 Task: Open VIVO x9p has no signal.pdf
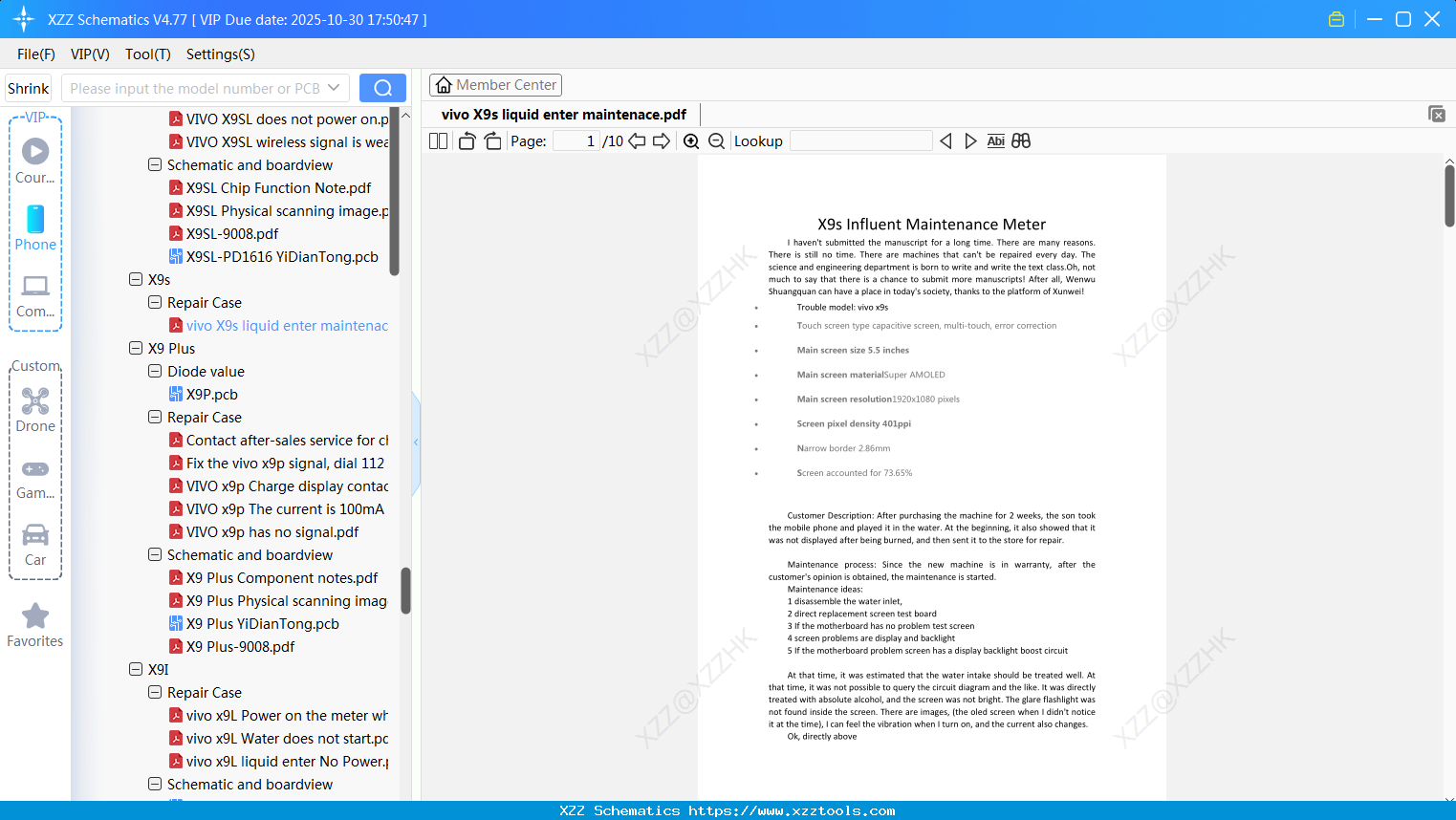[264, 532]
